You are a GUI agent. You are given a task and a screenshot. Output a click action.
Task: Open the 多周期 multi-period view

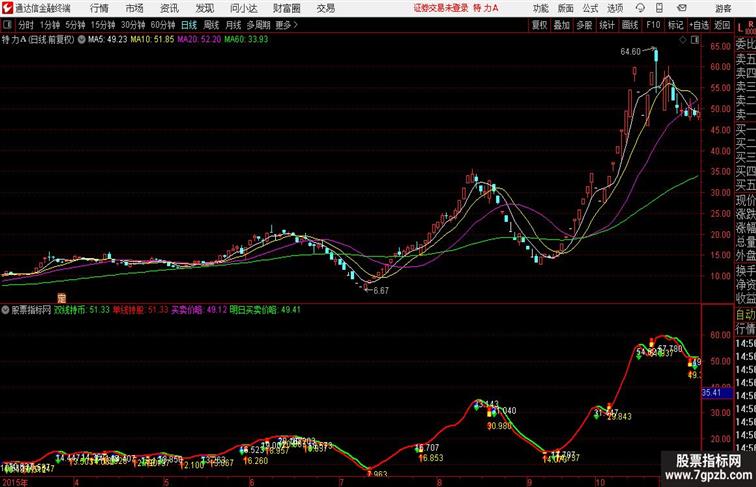[258, 25]
